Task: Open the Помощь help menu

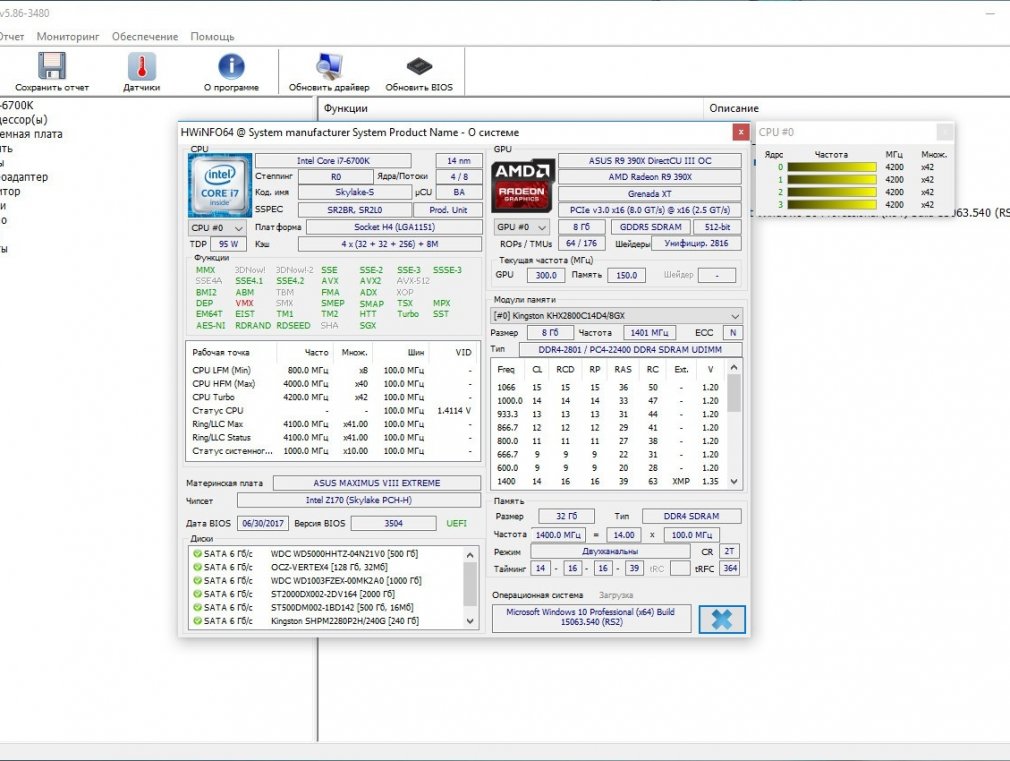Action: (212, 37)
